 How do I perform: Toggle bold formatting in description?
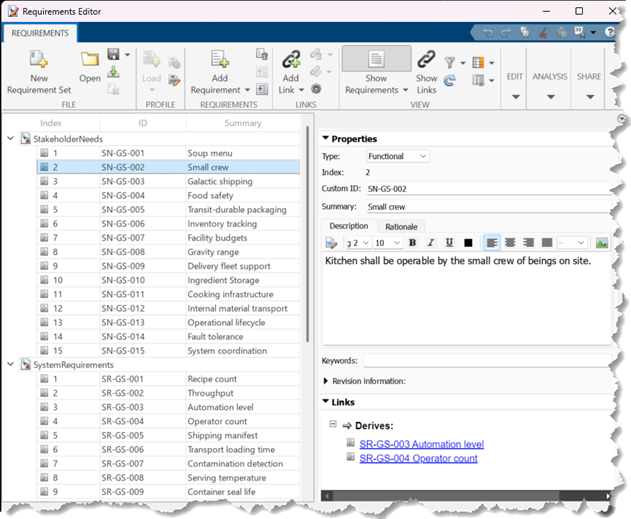tap(412, 243)
